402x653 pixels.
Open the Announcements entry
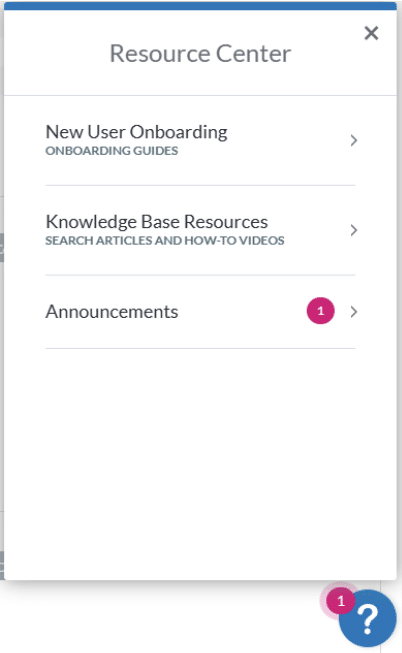click(200, 312)
